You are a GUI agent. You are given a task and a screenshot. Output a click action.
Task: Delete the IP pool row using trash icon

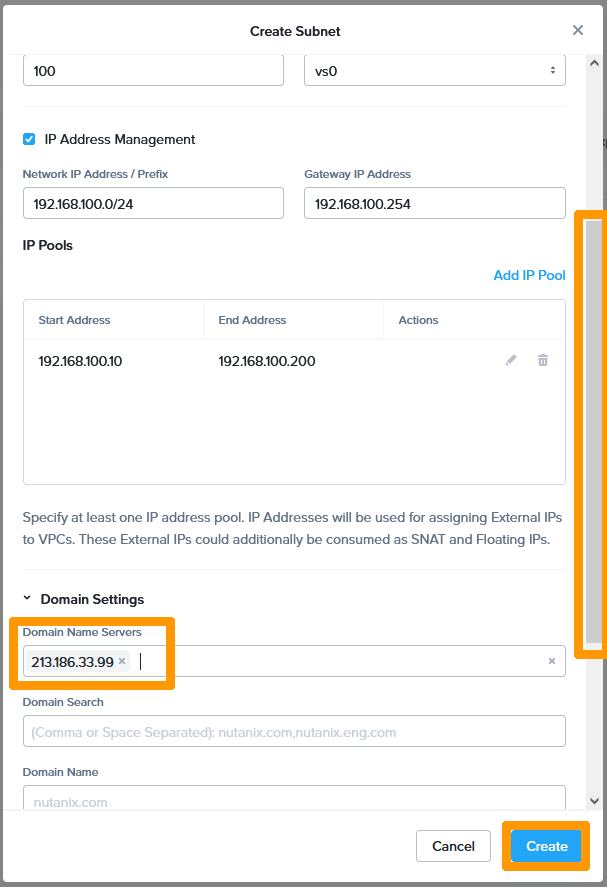[x=542, y=360]
